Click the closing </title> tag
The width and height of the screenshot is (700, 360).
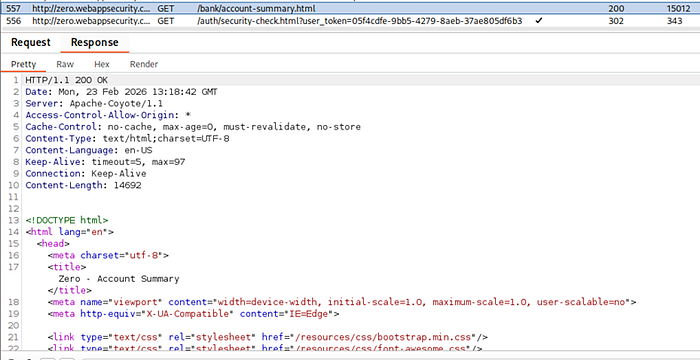coord(70,290)
